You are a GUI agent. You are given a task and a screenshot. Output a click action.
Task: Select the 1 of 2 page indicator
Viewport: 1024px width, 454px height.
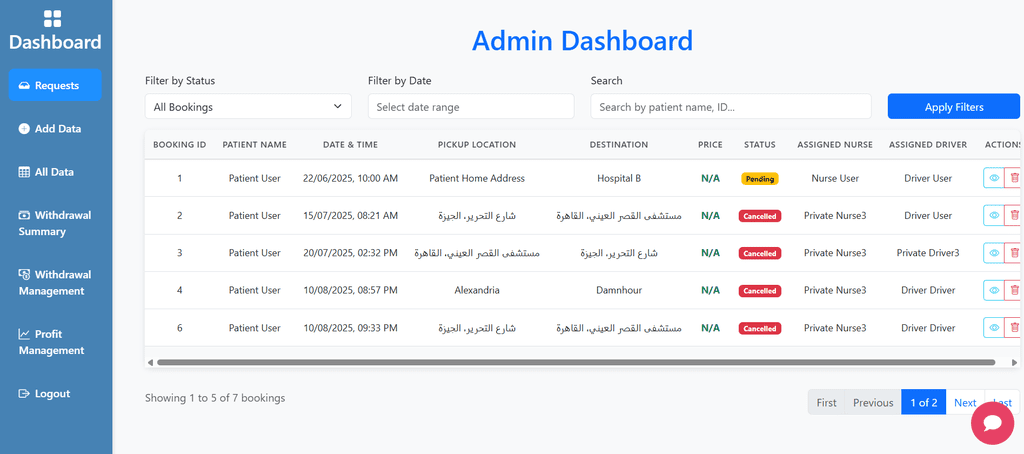point(923,402)
